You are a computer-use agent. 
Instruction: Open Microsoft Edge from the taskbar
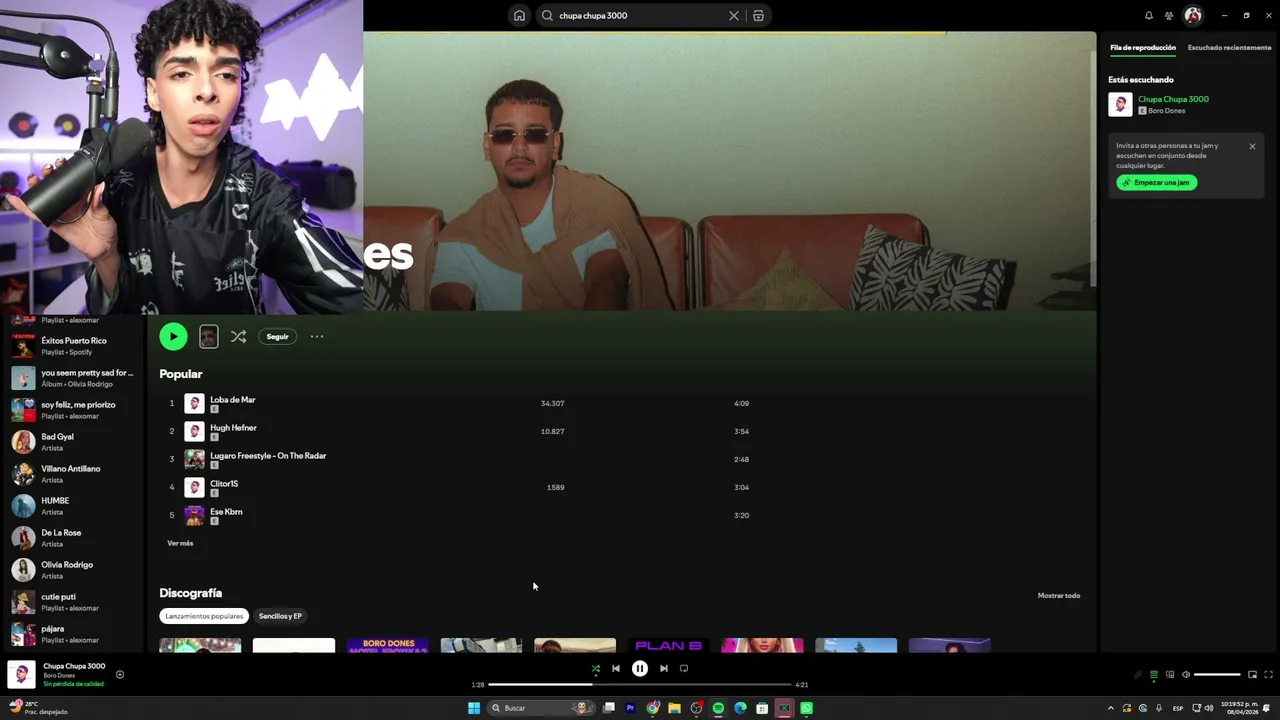pyautogui.click(x=740, y=708)
